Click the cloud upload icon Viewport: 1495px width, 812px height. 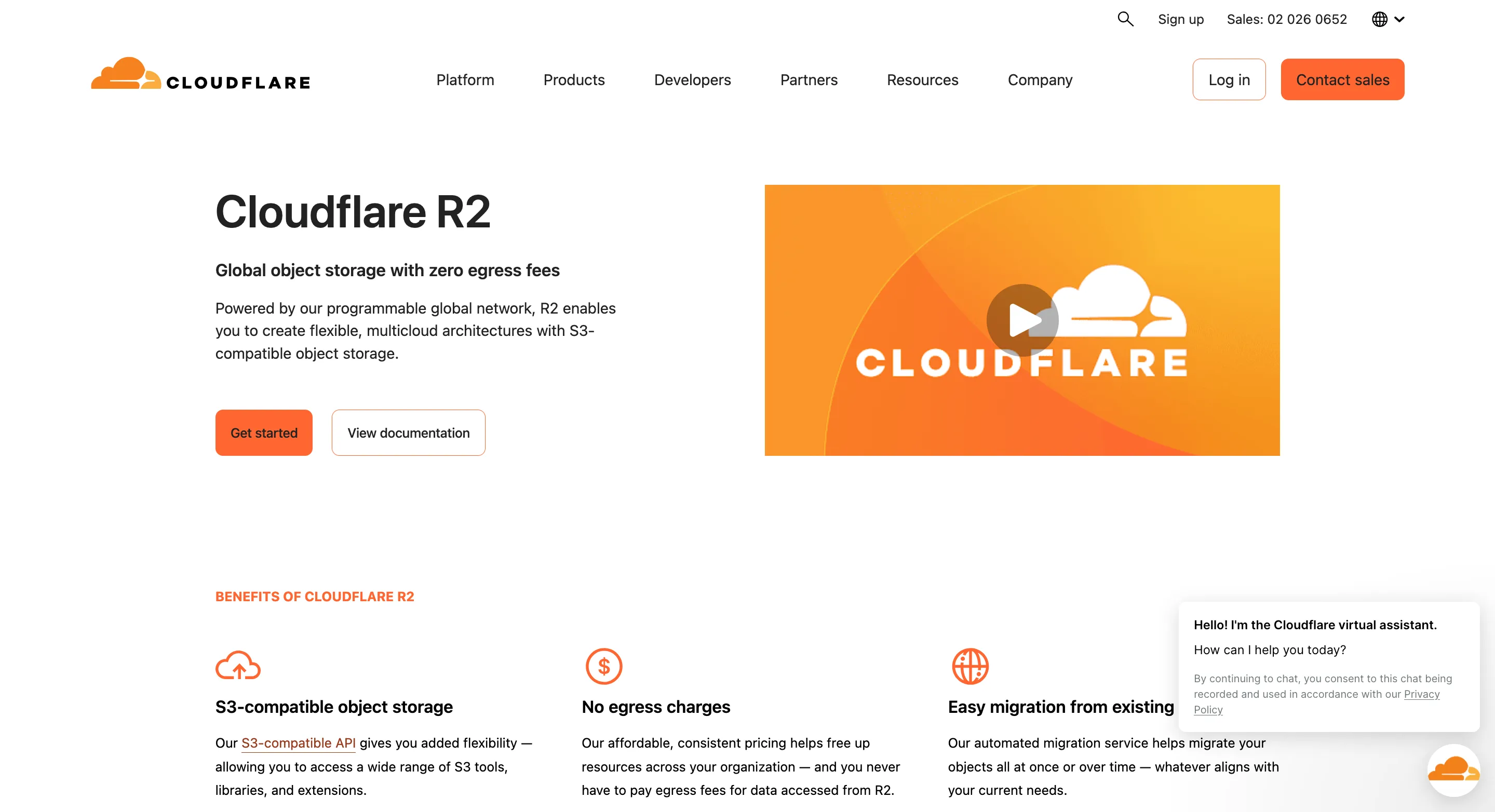pos(238,665)
